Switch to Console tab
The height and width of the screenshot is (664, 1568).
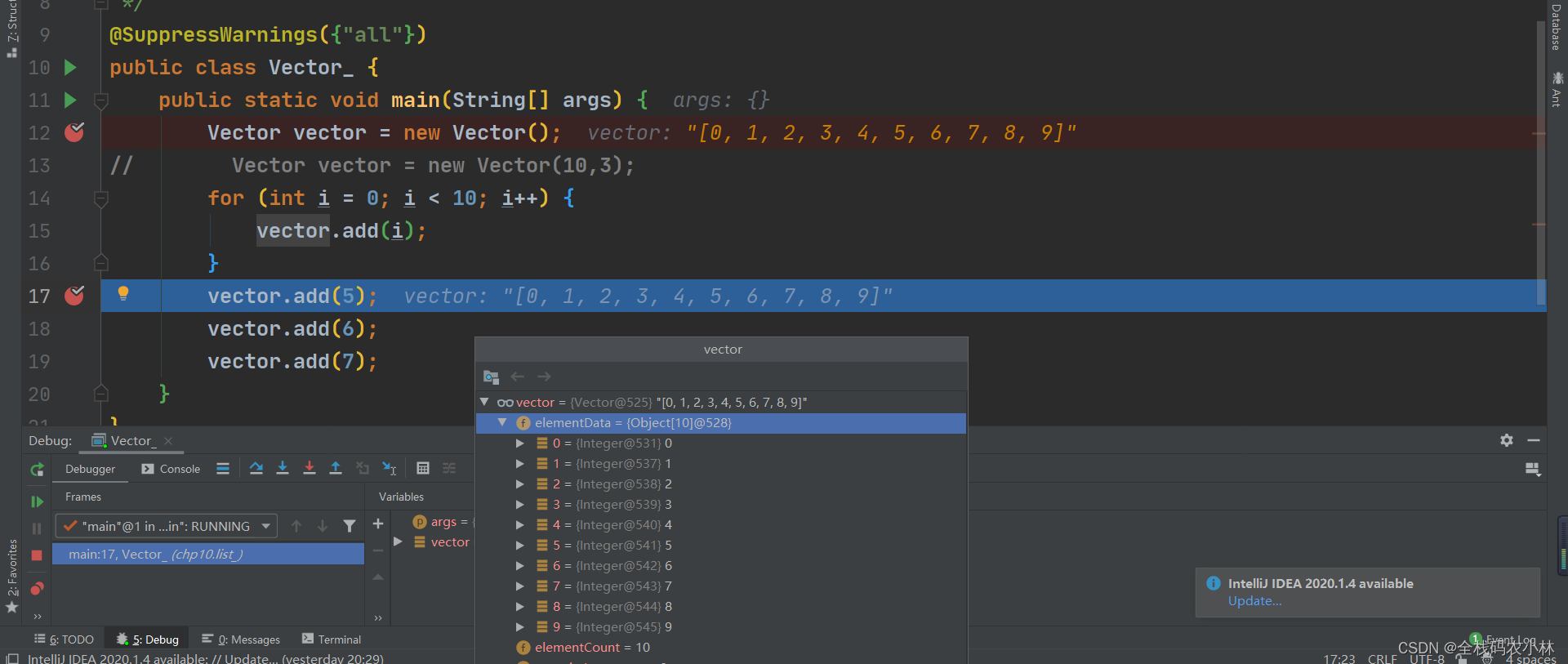(171, 469)
